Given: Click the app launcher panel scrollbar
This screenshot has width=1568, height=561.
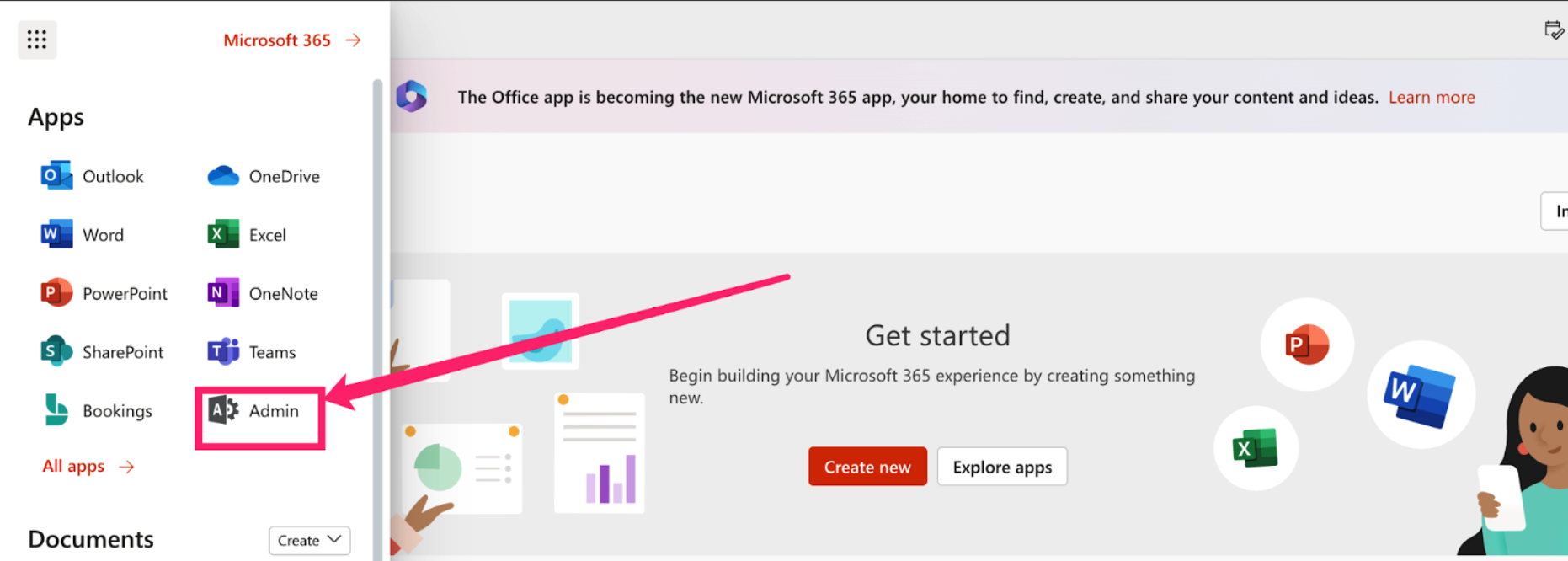Looking at the screenshot, I should [377, 320].
